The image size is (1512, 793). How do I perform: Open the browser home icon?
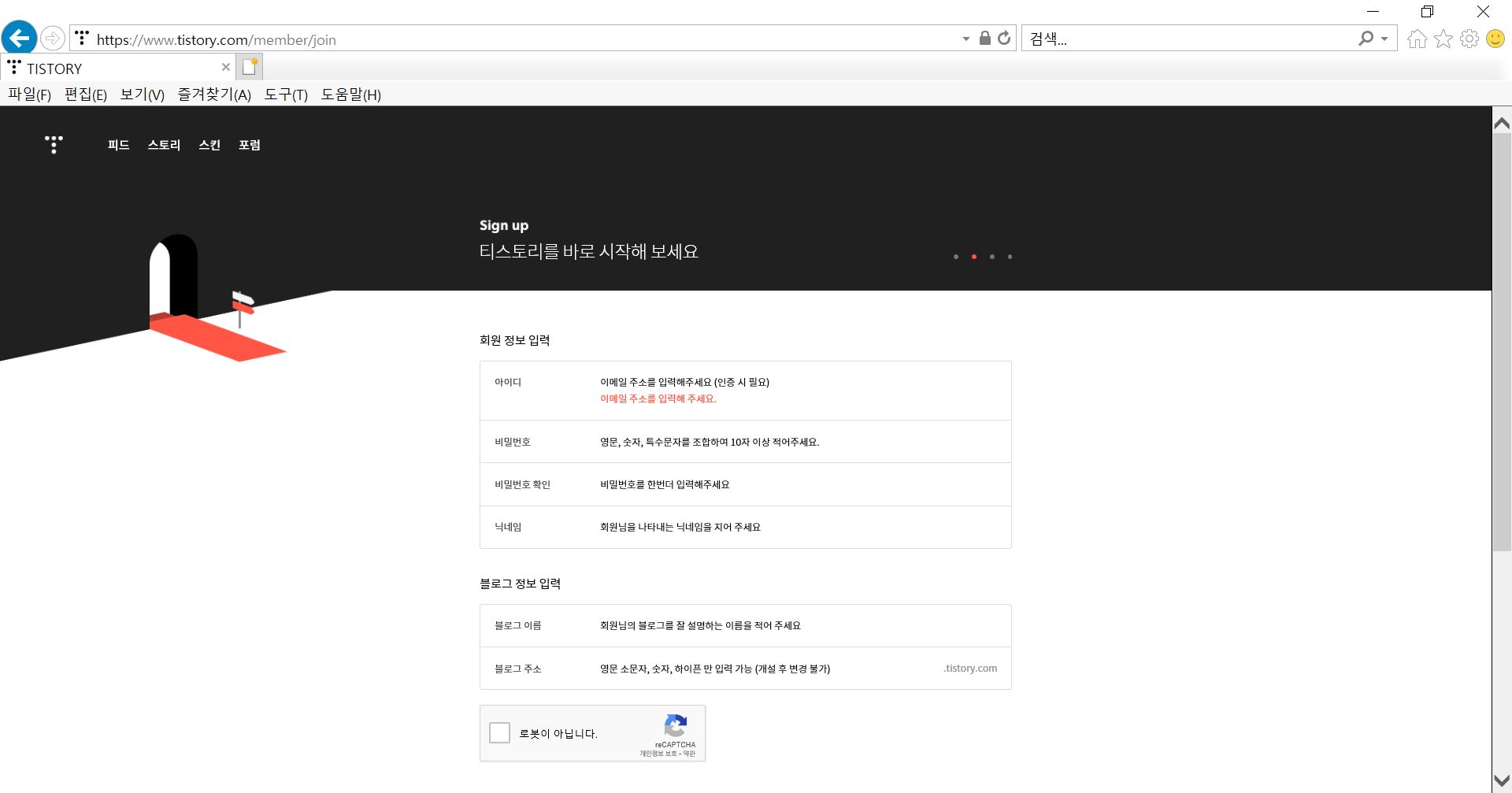(1417, 39)
